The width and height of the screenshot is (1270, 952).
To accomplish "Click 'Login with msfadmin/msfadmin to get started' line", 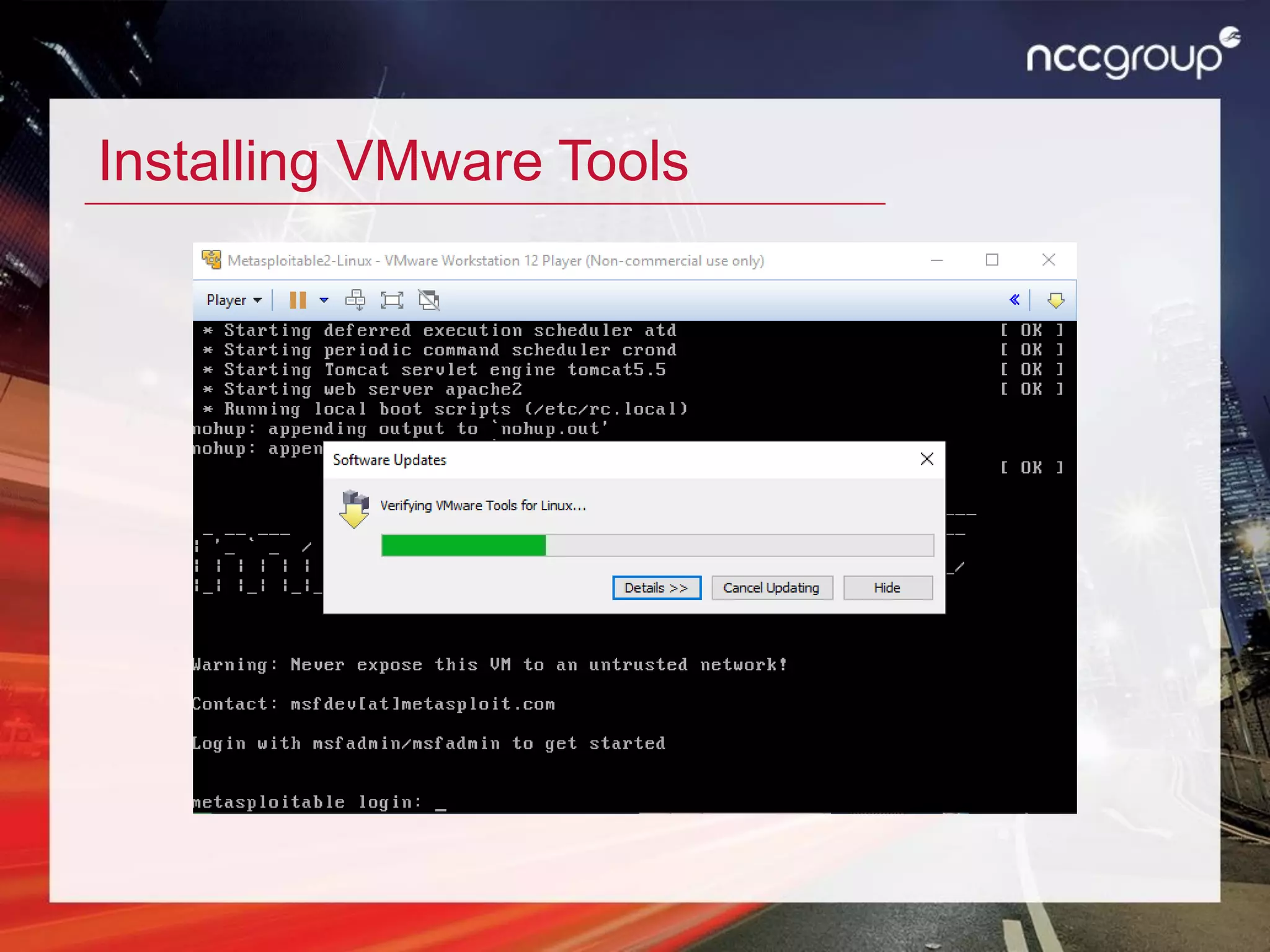I will pos(429,744).
